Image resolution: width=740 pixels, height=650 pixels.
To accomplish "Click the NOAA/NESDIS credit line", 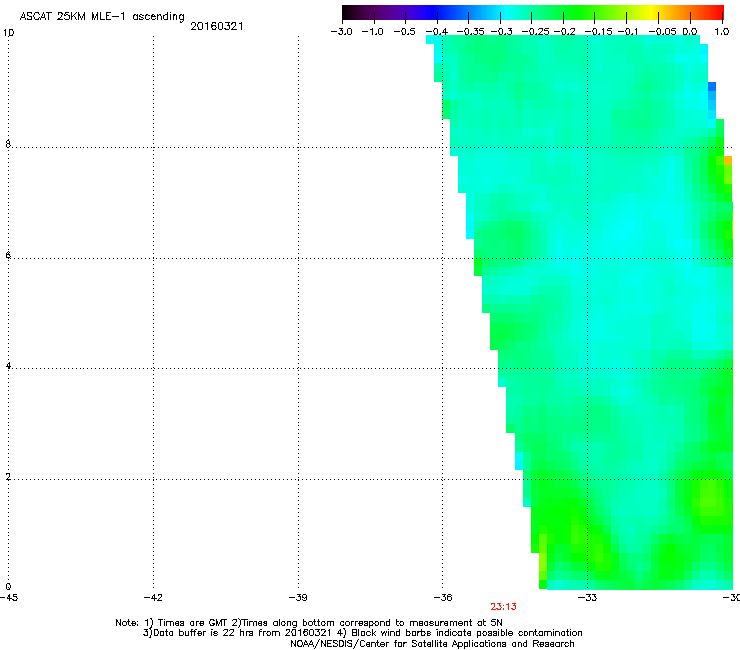I will click(x=432, y=644).
